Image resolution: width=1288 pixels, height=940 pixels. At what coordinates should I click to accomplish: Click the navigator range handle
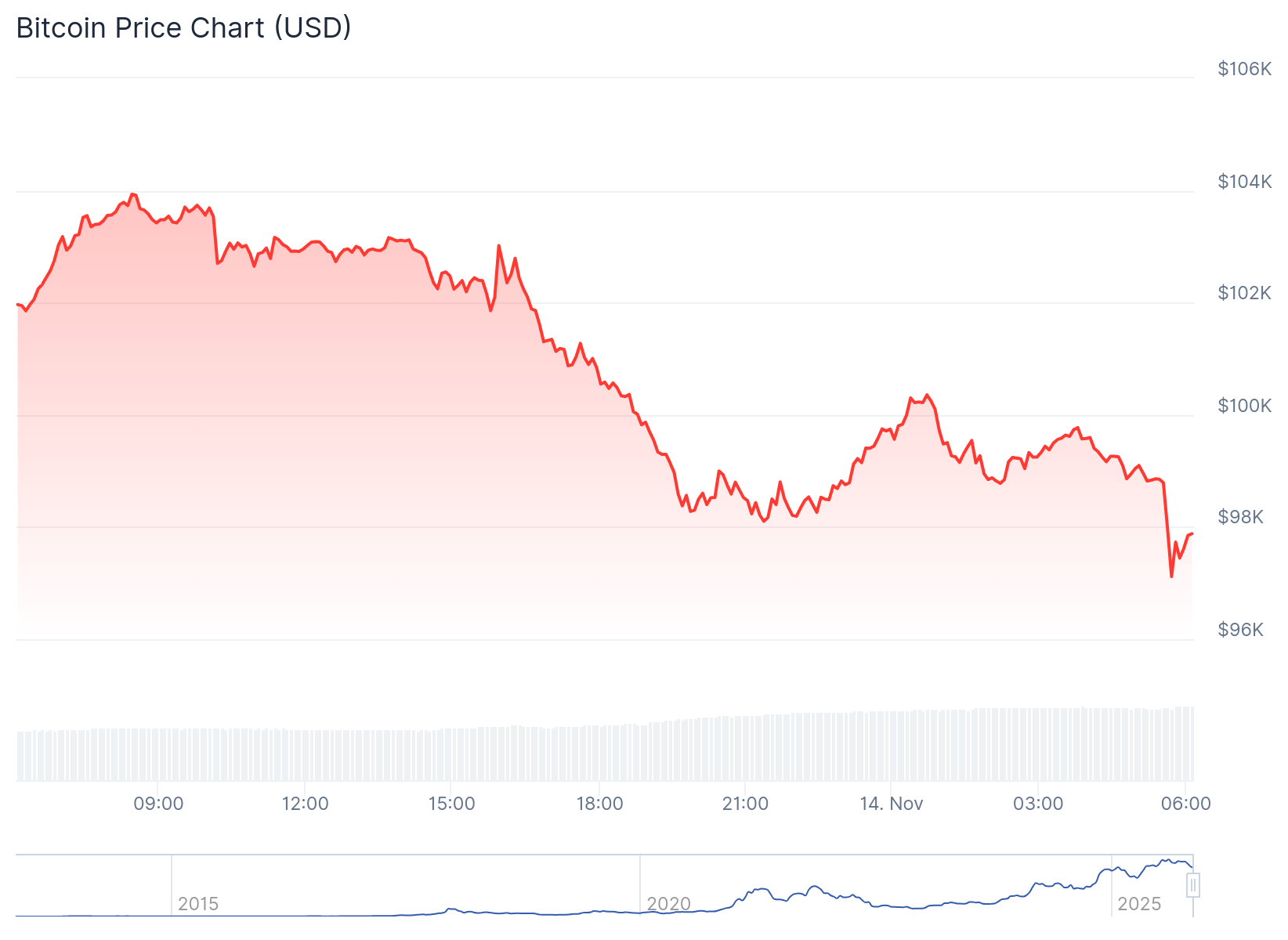click(x=1192, y=885)
